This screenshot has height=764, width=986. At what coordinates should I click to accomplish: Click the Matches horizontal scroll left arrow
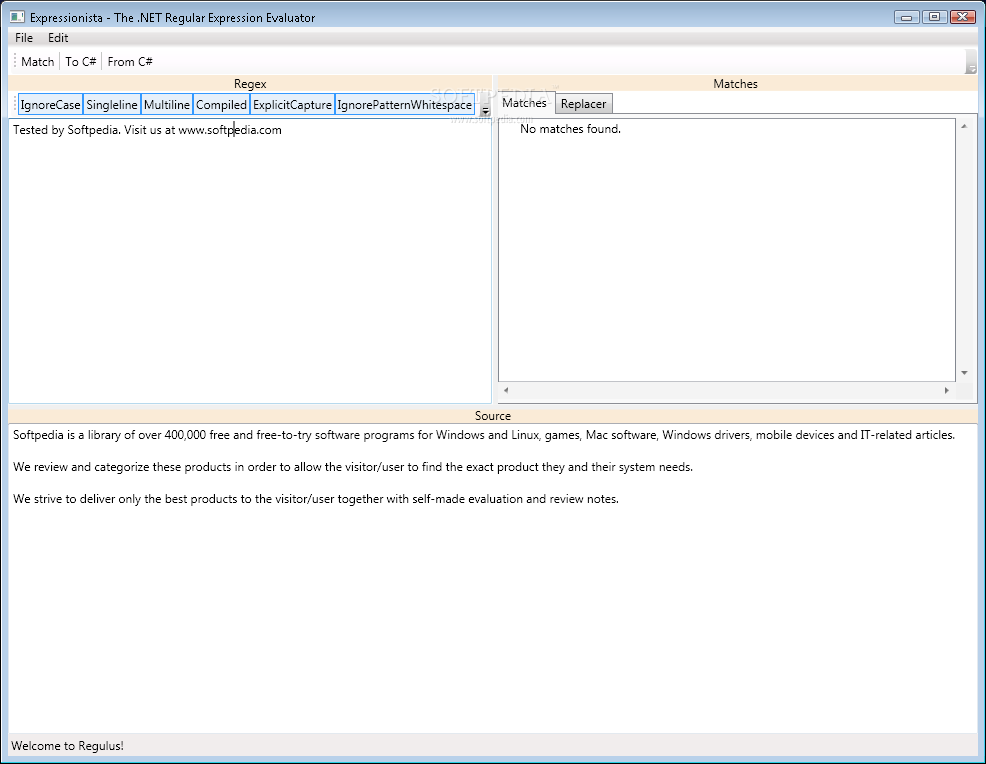pos(506,390)
